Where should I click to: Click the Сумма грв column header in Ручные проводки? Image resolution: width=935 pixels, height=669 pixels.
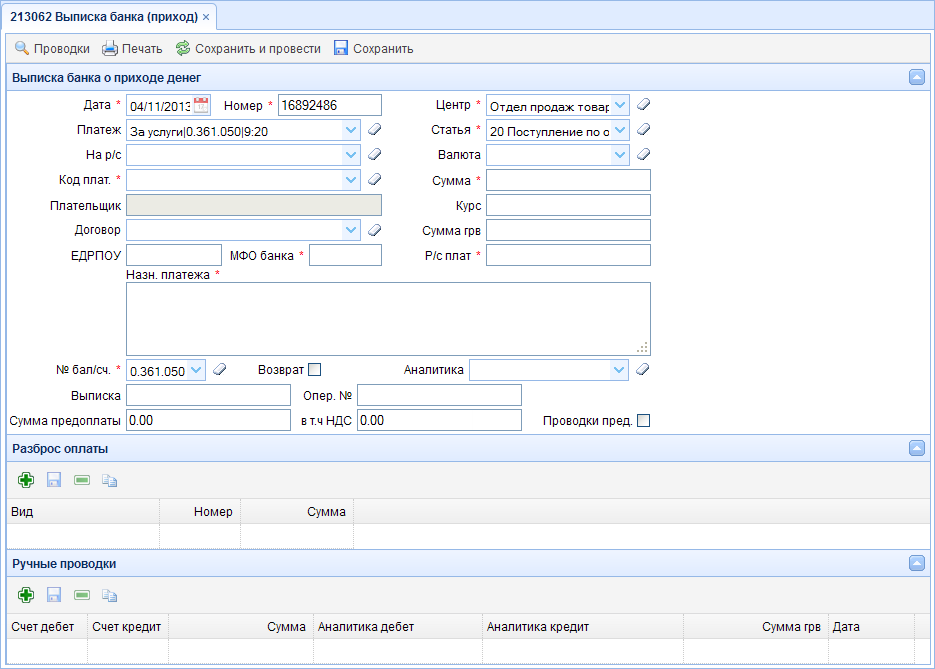click(756, 627)
